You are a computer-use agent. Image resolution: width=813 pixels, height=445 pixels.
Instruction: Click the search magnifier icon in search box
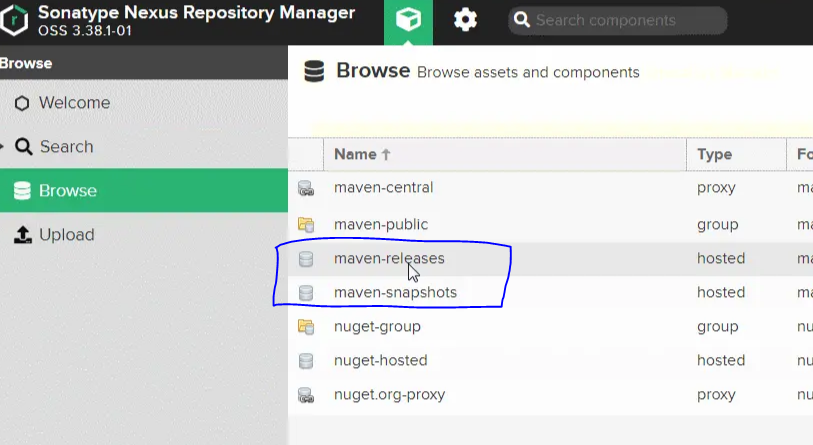[522, 20]
